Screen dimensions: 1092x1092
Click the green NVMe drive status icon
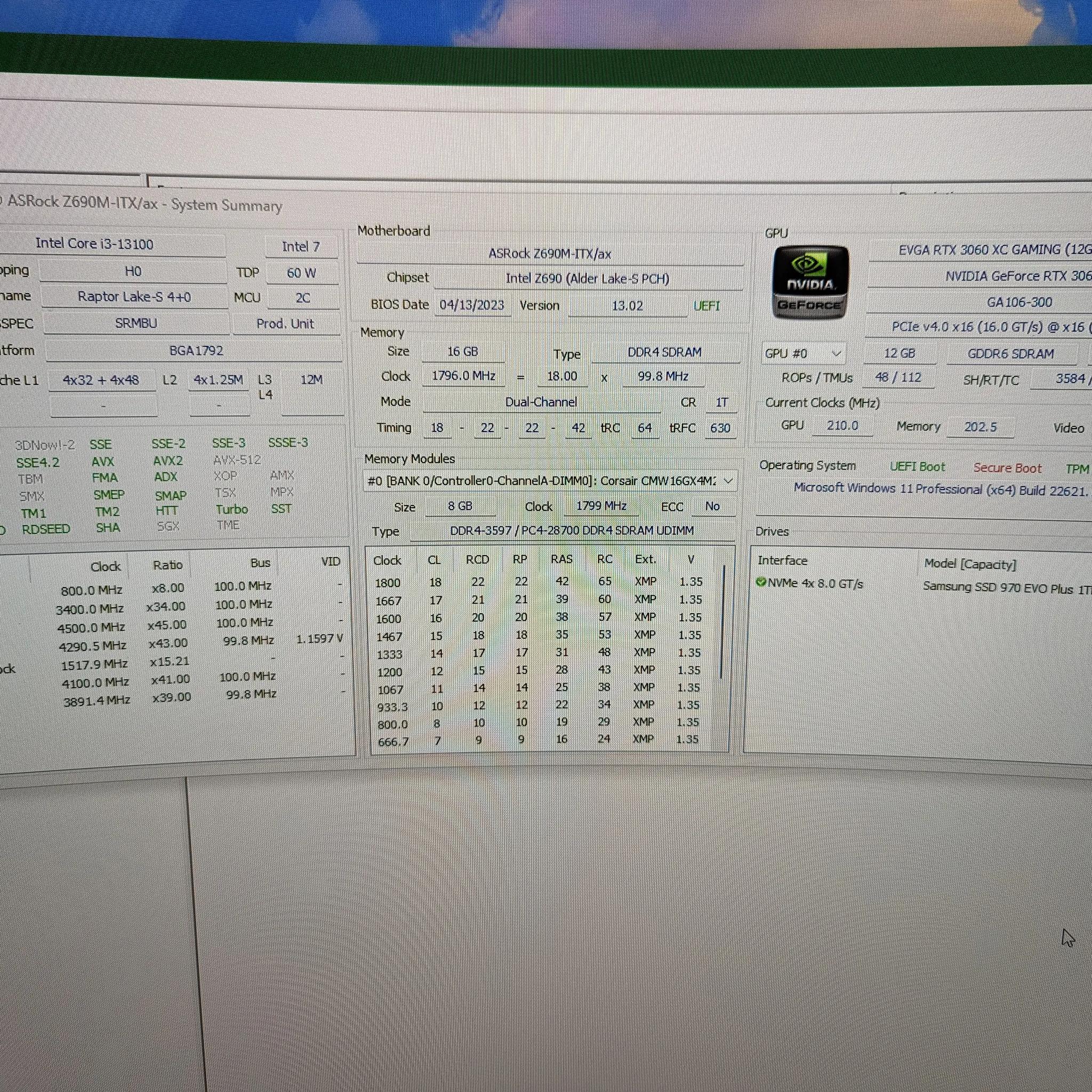click(x=761, y=582)
